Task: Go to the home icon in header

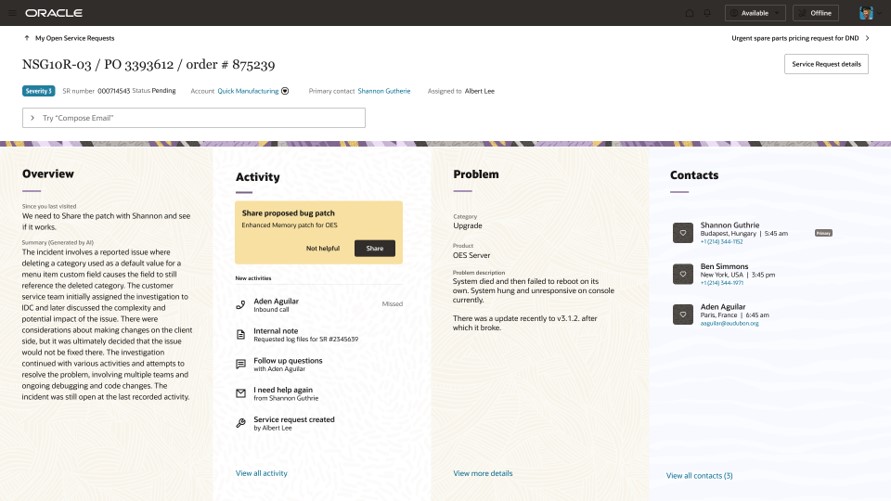Action: coord(689,12)
